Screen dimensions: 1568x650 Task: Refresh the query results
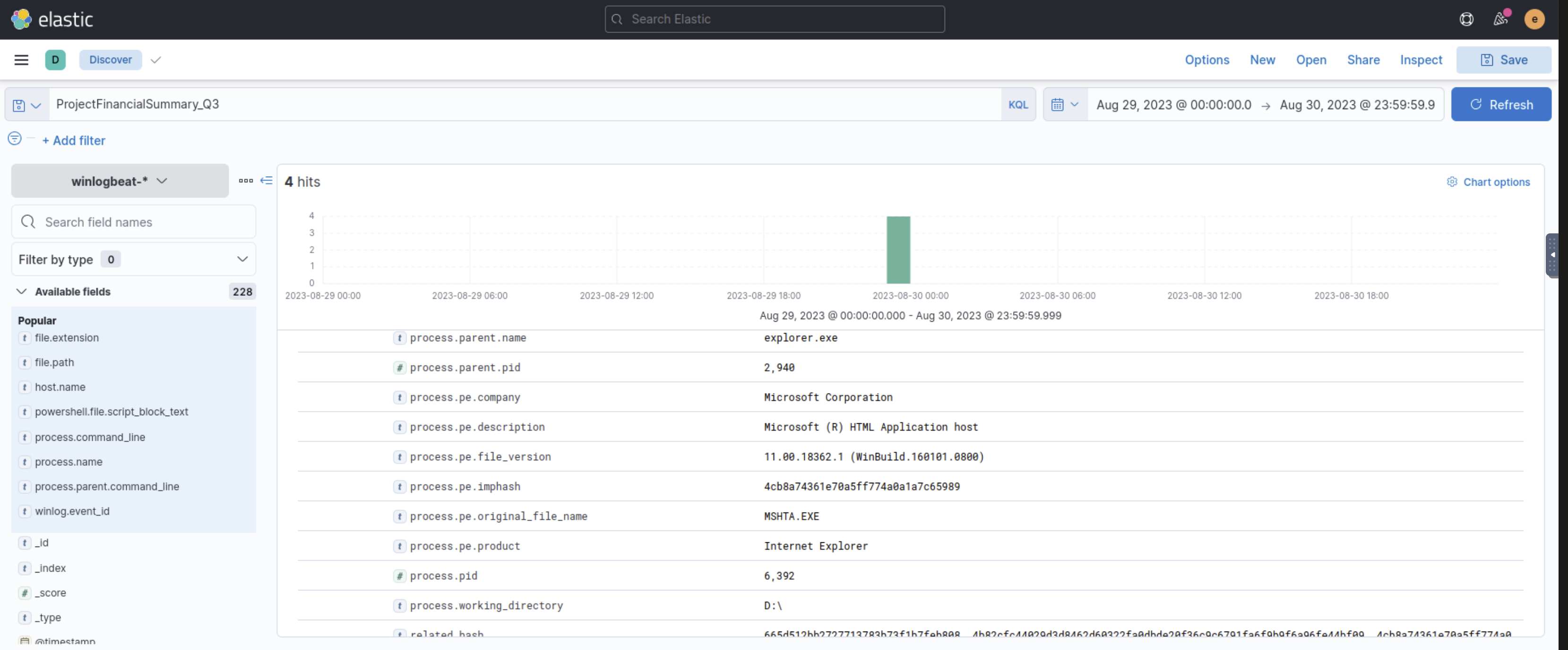[1500, 105]
